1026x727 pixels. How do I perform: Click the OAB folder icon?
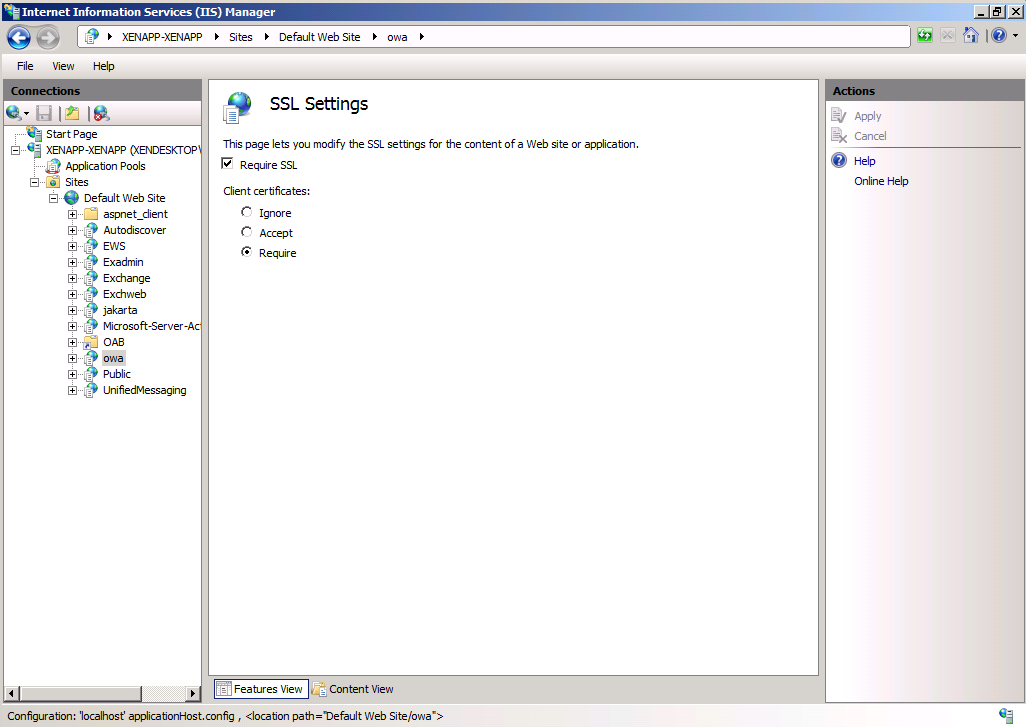tap(91, 342)
